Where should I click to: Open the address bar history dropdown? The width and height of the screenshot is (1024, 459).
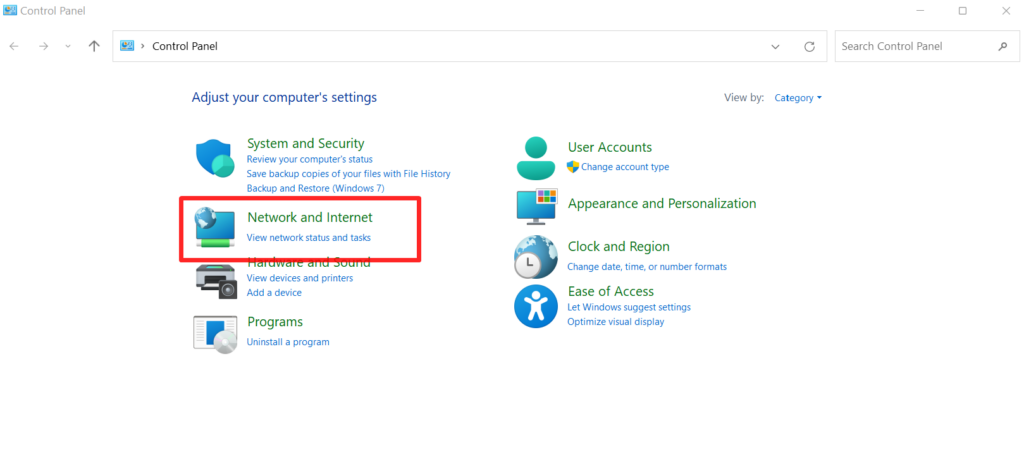coord(775,46)
